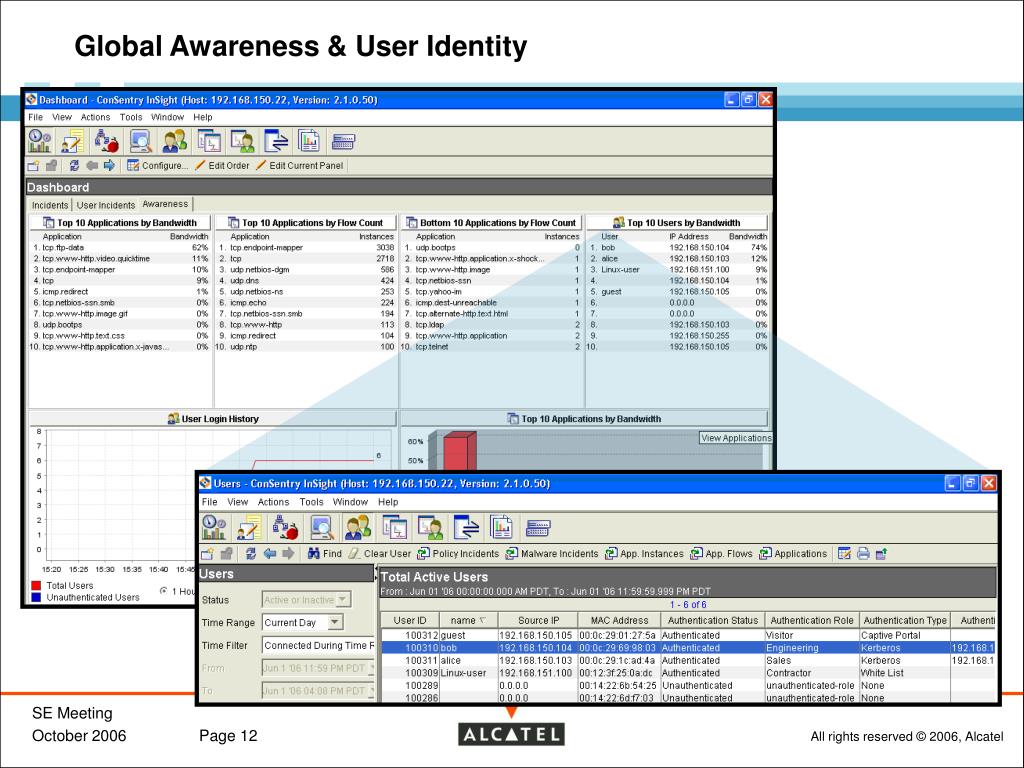Click the refresh icon in Dashboard window
This screenshot has height=768, width=1024.
[x=74, y=166]
